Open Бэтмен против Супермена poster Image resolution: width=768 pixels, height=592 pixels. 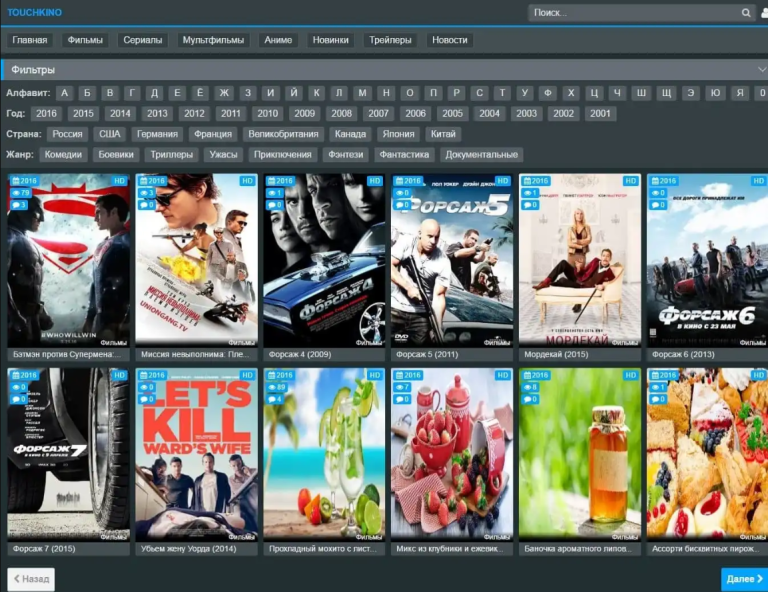[69, 260]
